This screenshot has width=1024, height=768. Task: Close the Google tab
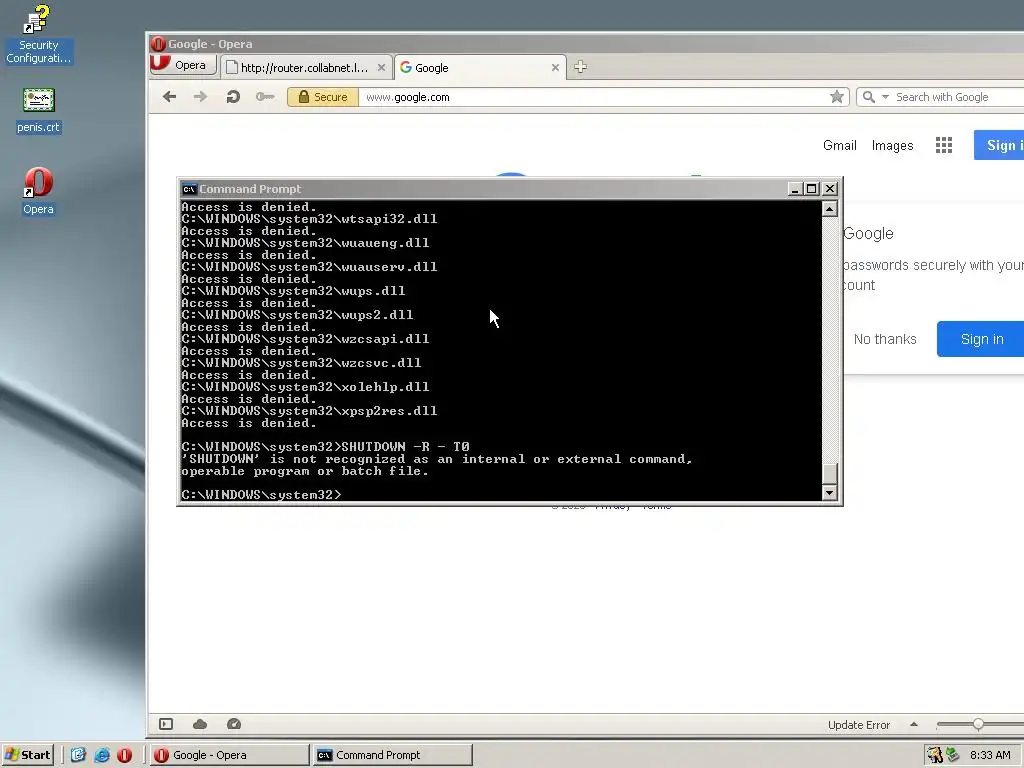(555, 67)
